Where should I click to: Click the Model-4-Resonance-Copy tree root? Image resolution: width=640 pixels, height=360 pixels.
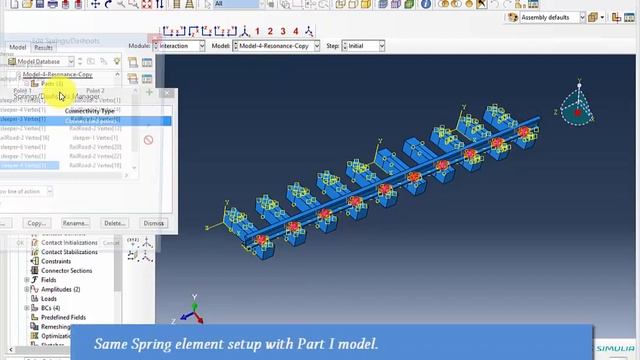point(58,74)
